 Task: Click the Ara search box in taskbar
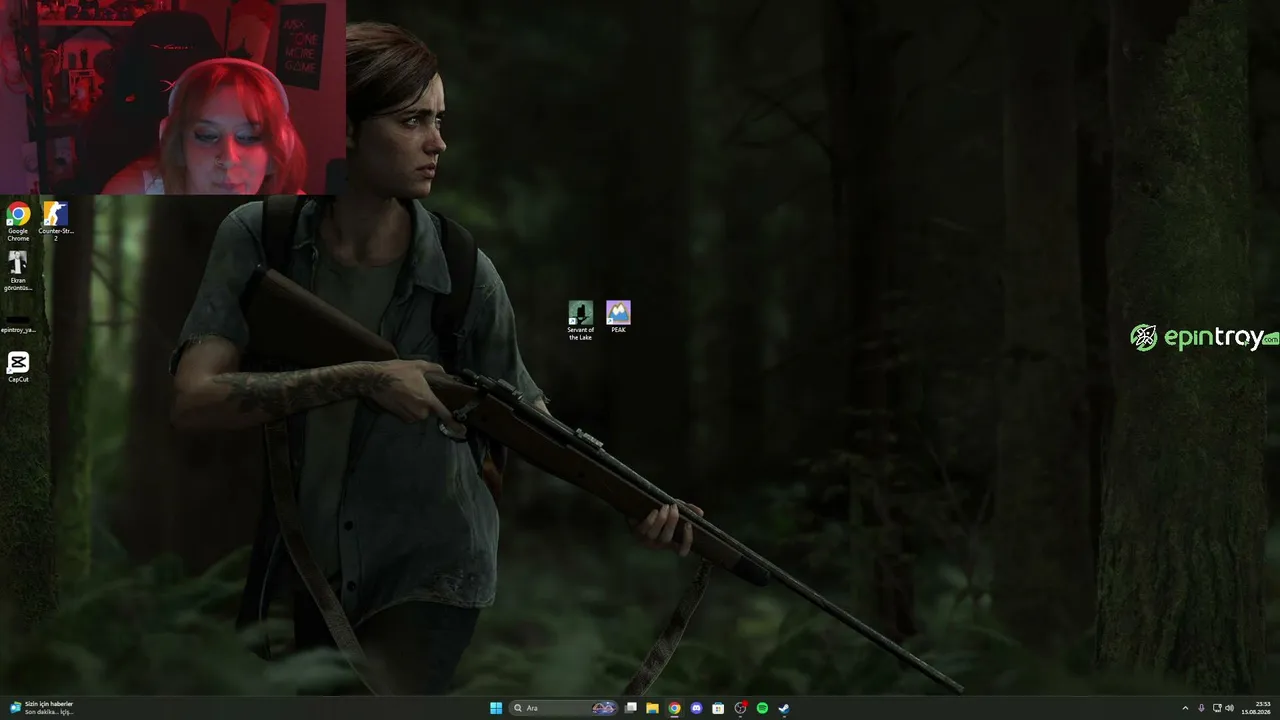(x=565, y=708)
